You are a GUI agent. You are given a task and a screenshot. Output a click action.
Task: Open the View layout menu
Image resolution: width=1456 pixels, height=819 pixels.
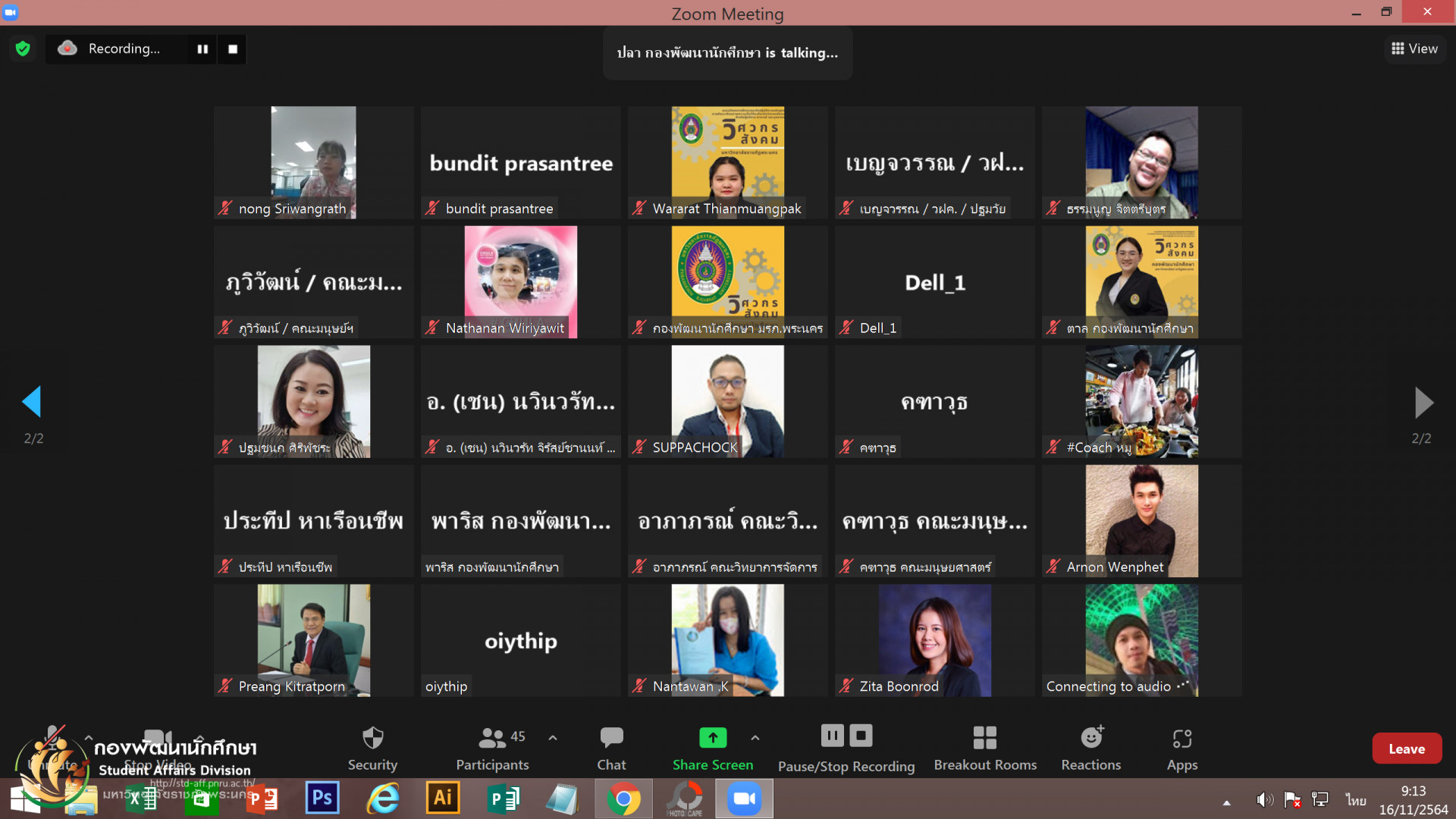(1414, 49)
